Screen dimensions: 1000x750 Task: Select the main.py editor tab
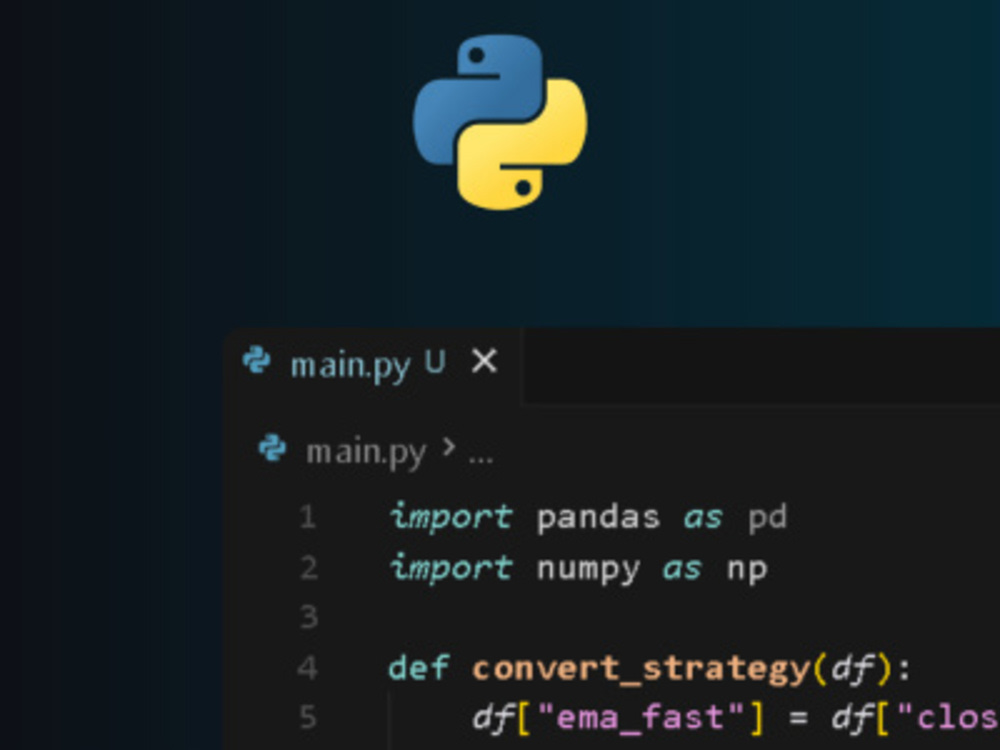pos(374,365)
